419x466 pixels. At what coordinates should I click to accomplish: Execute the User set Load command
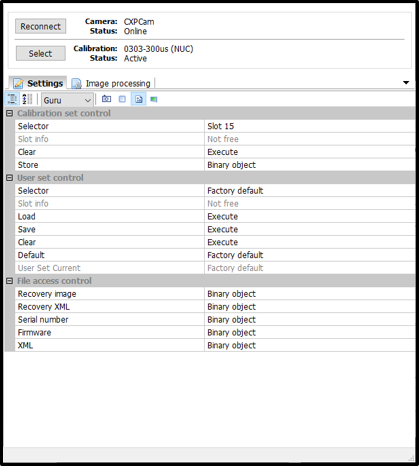coord(309,216)
